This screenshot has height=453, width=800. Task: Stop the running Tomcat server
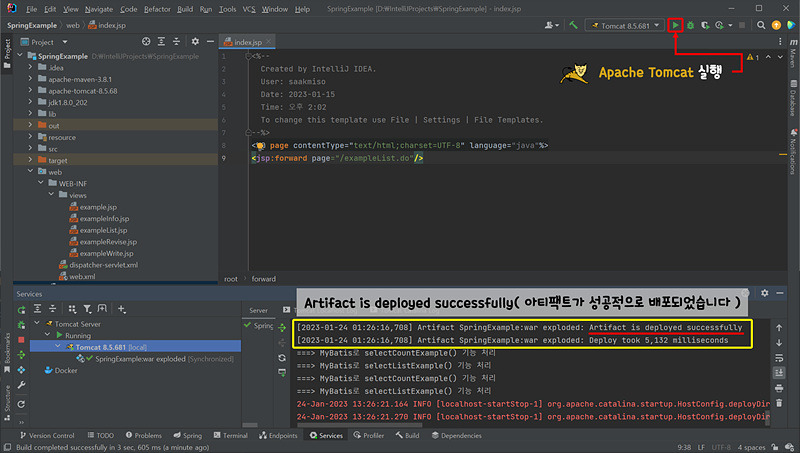pyautogui.click(x=21, y=340)
